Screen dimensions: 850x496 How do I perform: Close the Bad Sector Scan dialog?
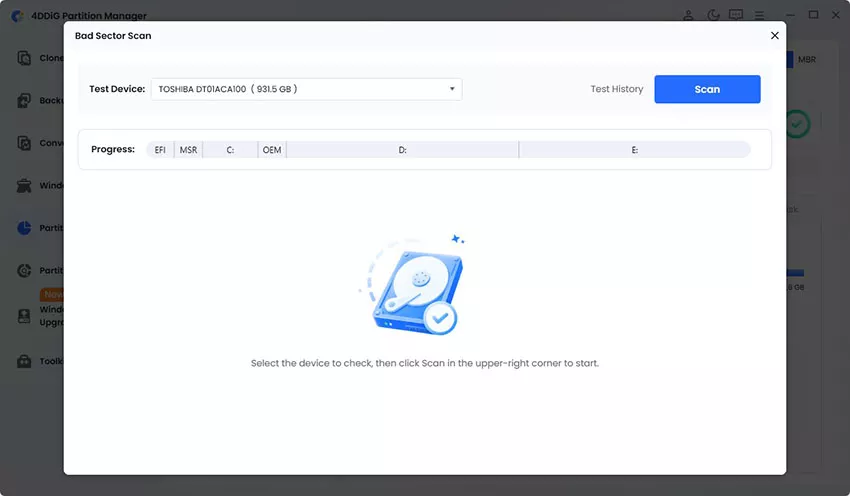click(774, 35)
